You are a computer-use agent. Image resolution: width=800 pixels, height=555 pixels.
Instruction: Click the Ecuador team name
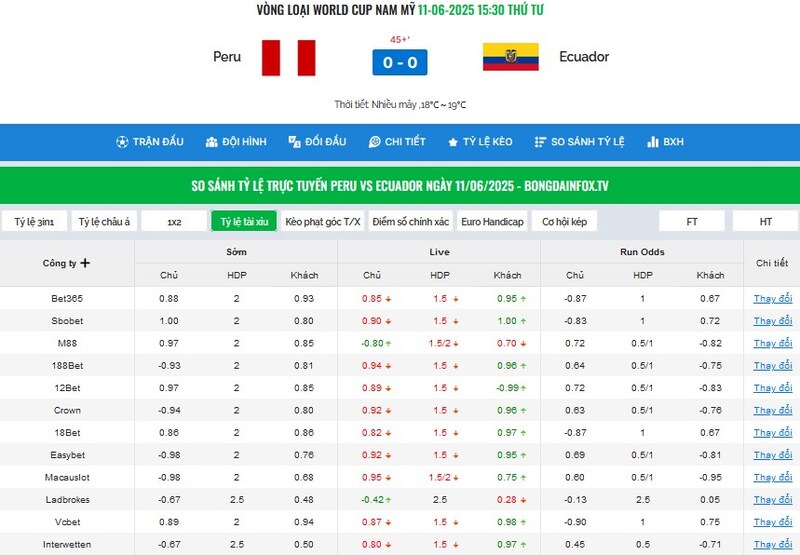[x=584, y=57]
